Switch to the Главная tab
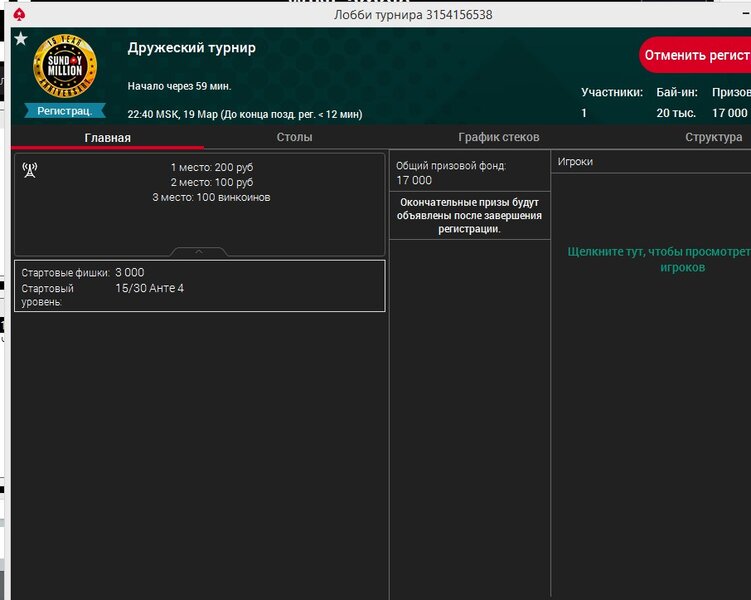The image size is (751, 600). [x=107, y=137]
